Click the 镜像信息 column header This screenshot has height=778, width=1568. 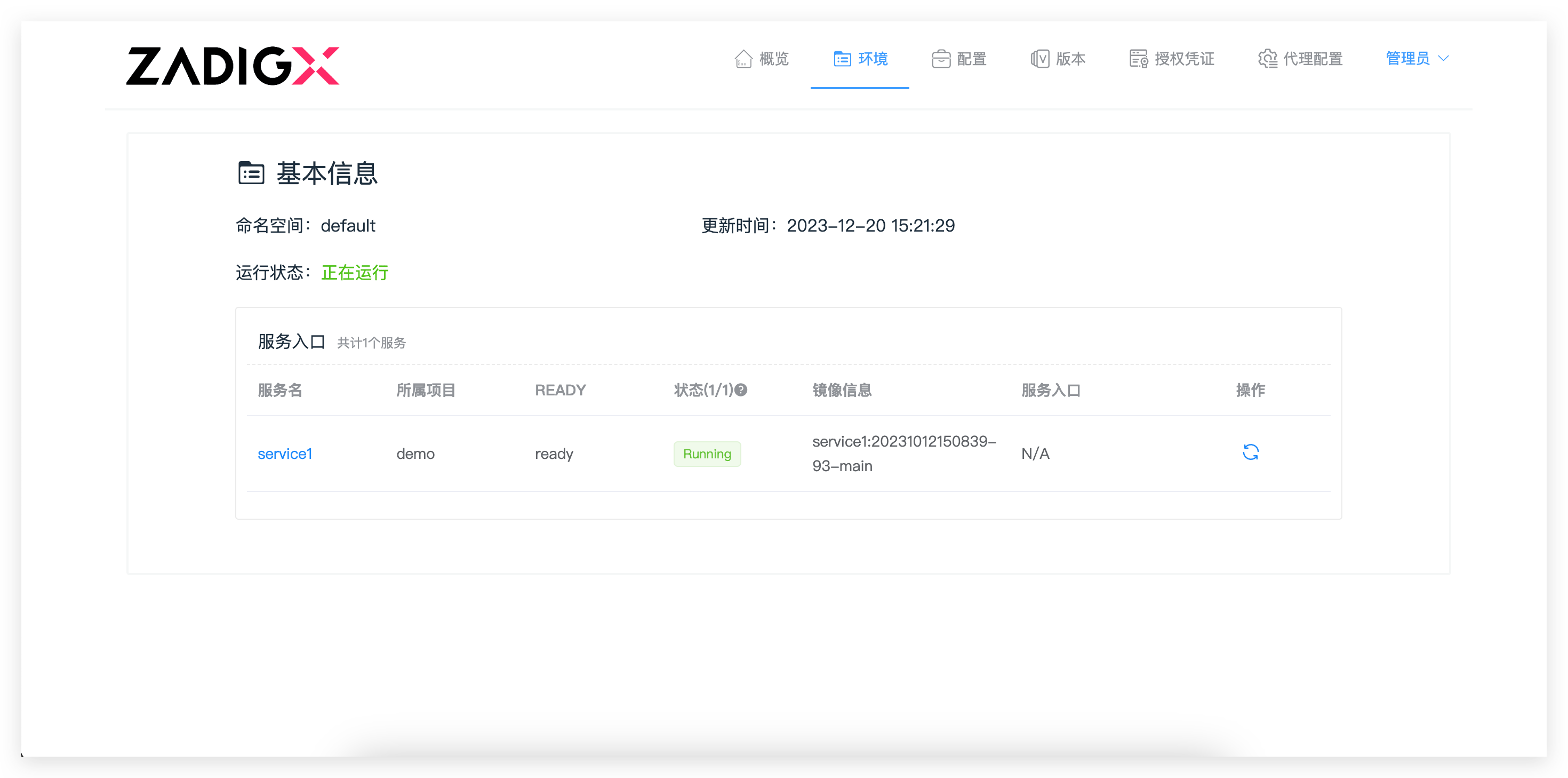coord(842,390)
